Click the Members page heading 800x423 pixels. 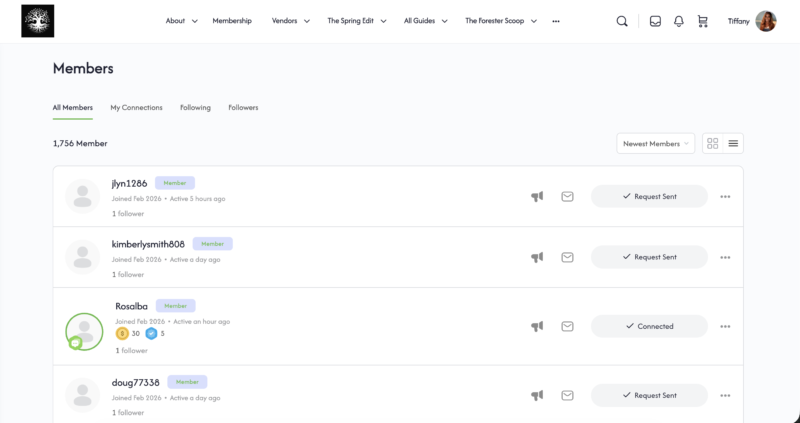point(83,68)
